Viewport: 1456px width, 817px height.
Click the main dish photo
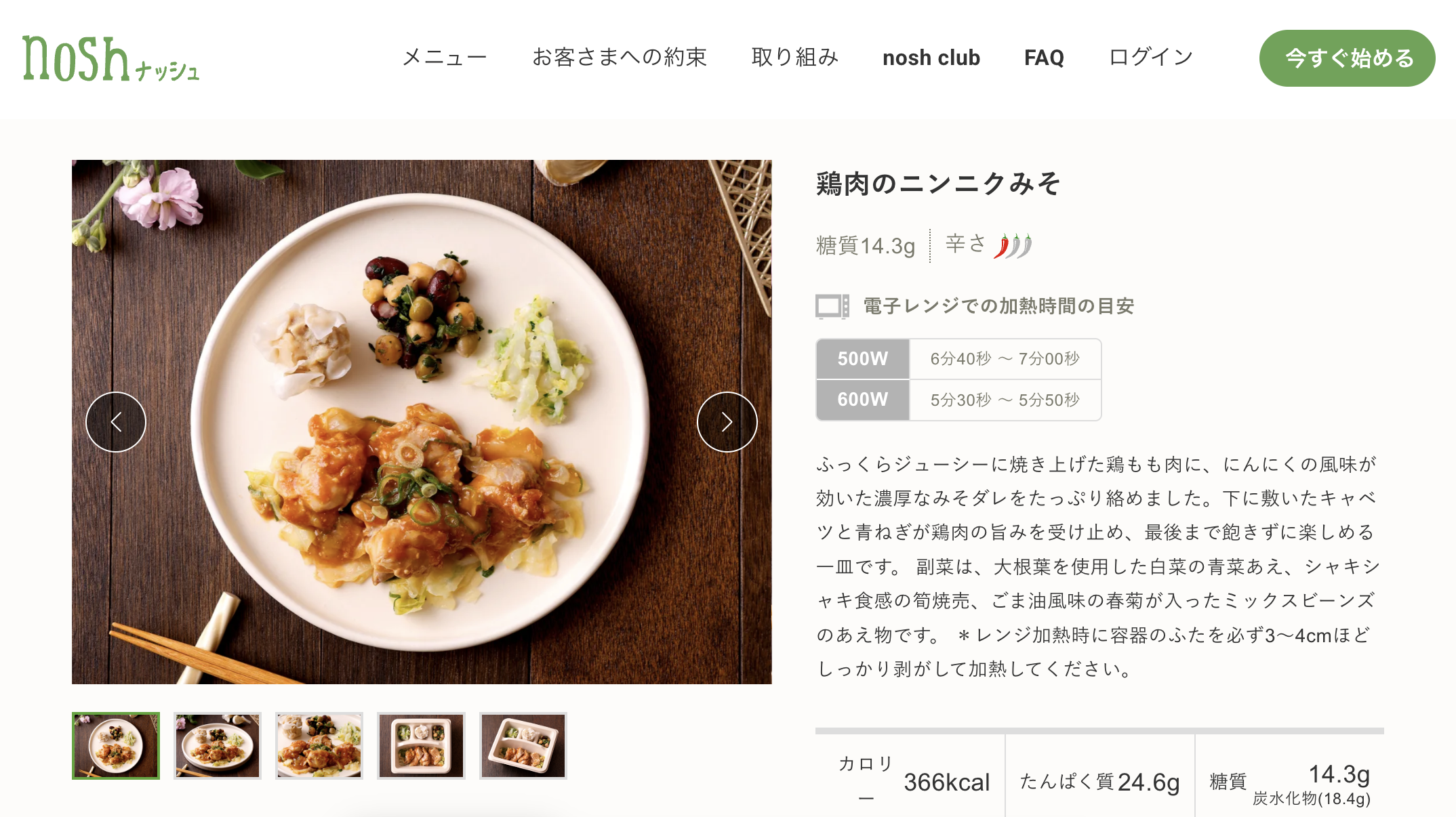[x=422, y=422]
